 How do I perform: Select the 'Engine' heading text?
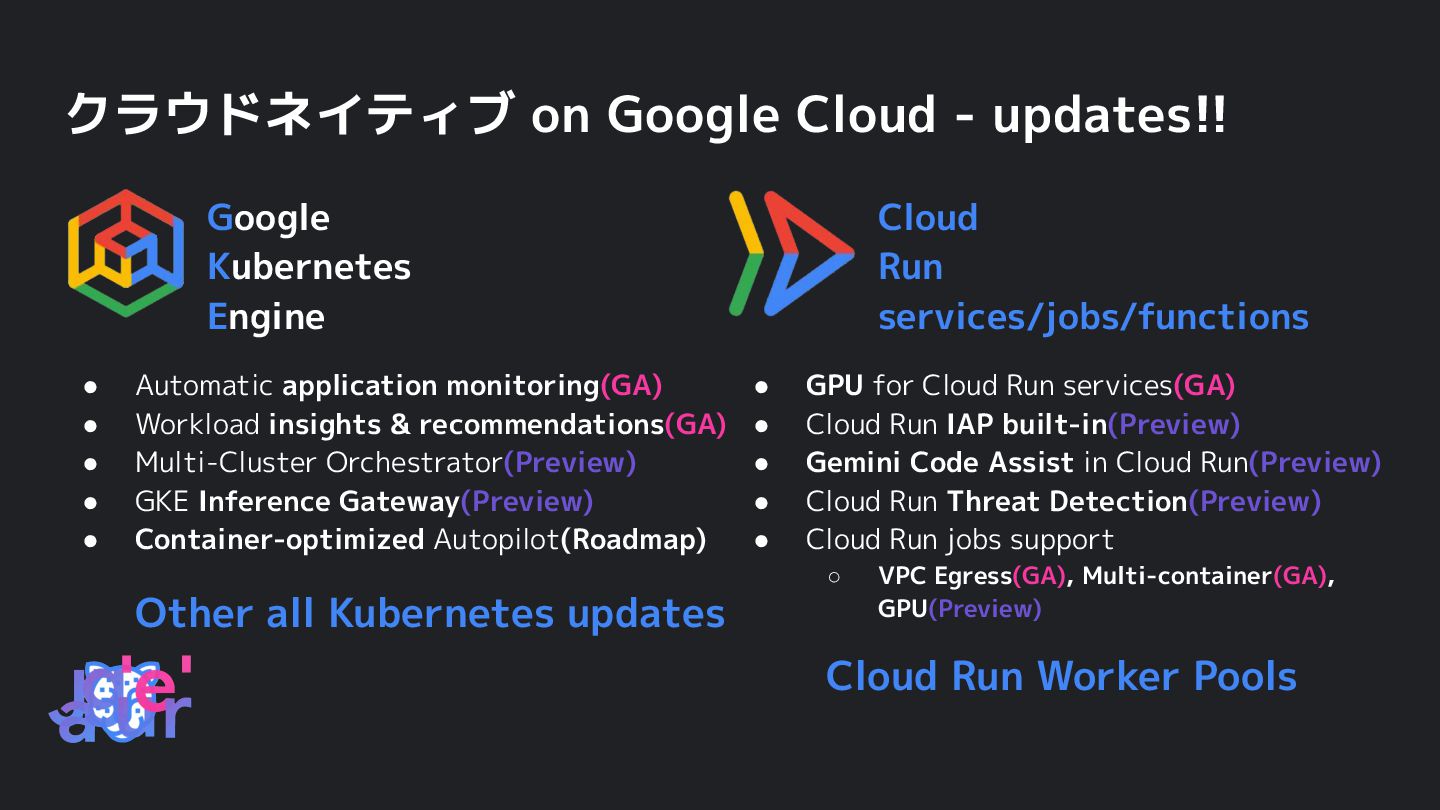click(x=266, y=317)
